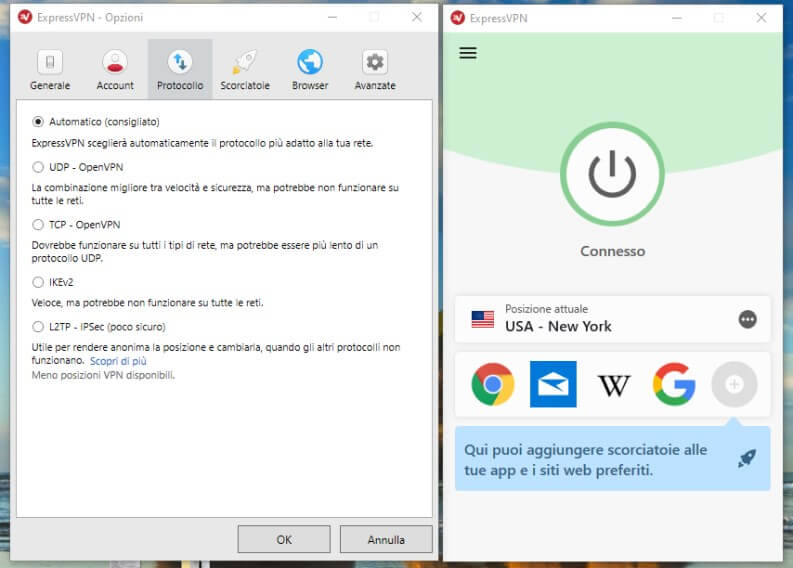Viewport: 793px width, 568px height.
Task: Select the Protocollo tab
Action: click(180, 69)
